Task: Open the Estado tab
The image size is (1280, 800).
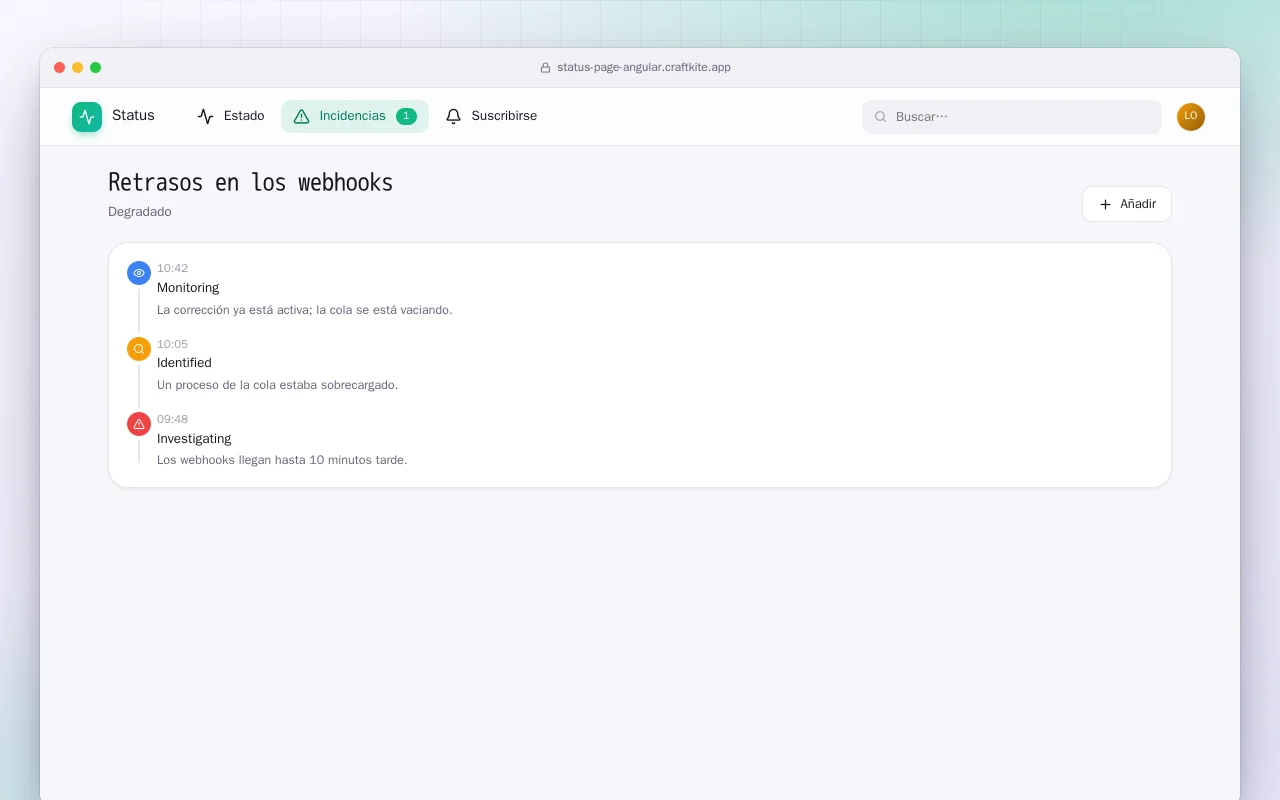Action: [231, 116]
